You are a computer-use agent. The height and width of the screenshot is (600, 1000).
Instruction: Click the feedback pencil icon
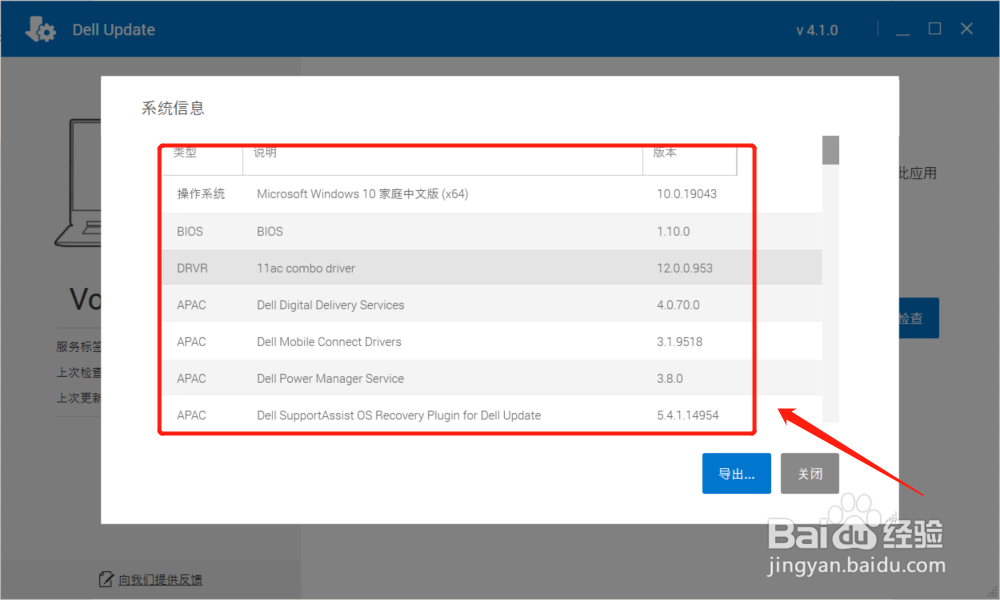106,579
